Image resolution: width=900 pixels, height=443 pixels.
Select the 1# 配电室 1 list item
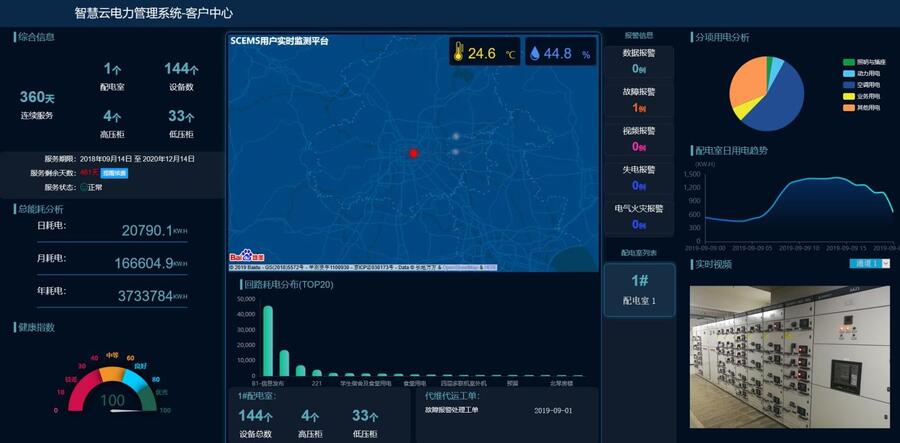tap(639, 290)
